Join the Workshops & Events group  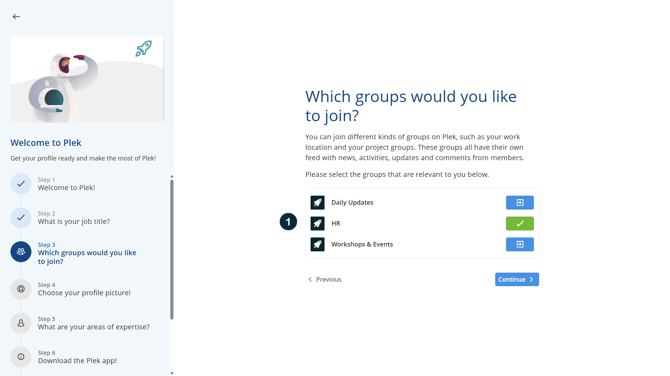click(520, 244)
